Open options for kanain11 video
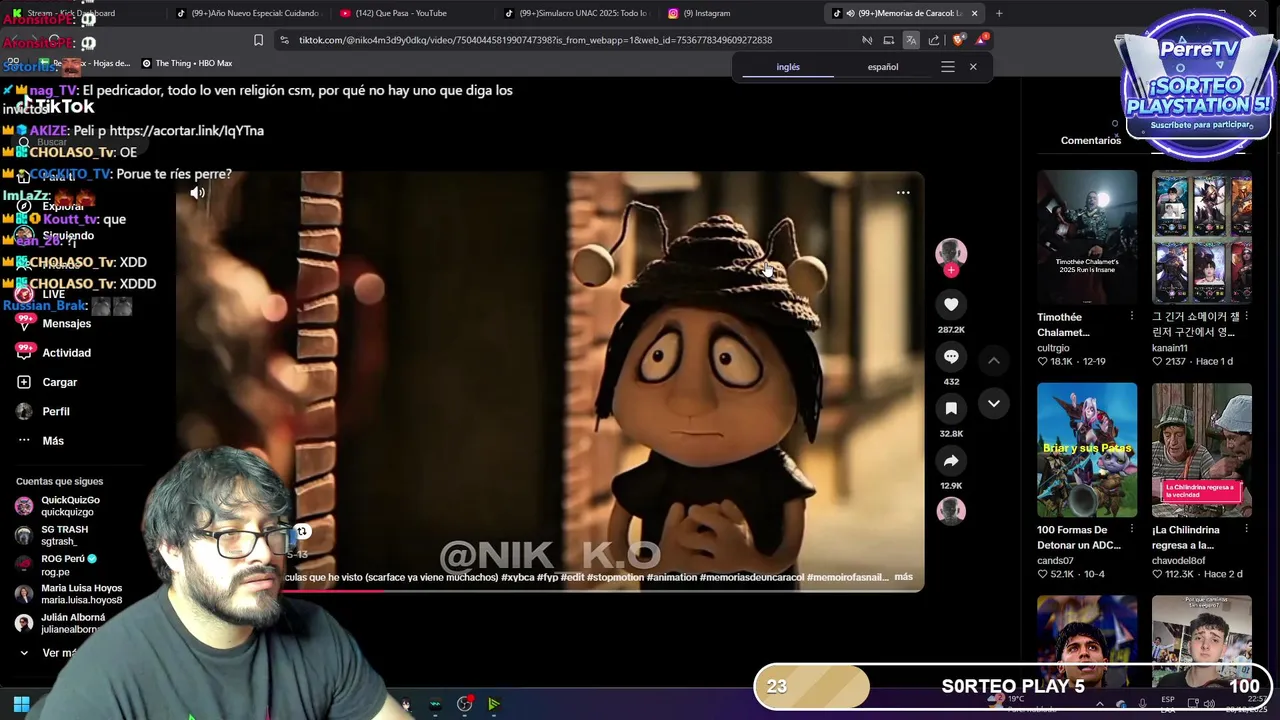Viewport: 1280px width, 720px height. tap(1247, 316)
